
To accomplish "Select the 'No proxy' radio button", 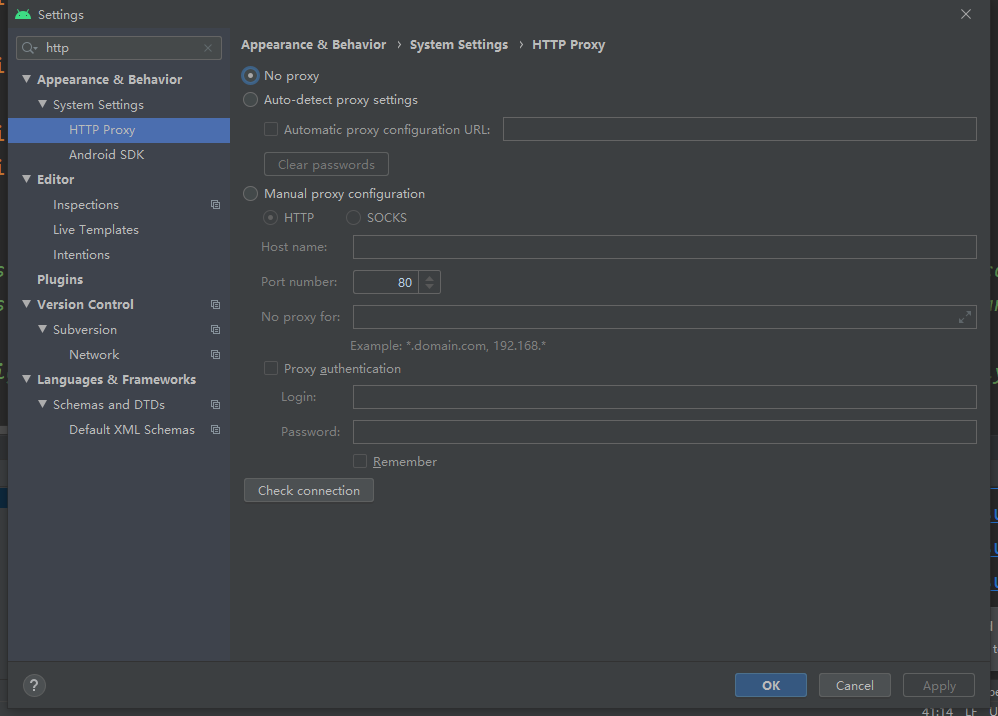I will (250, 76).
